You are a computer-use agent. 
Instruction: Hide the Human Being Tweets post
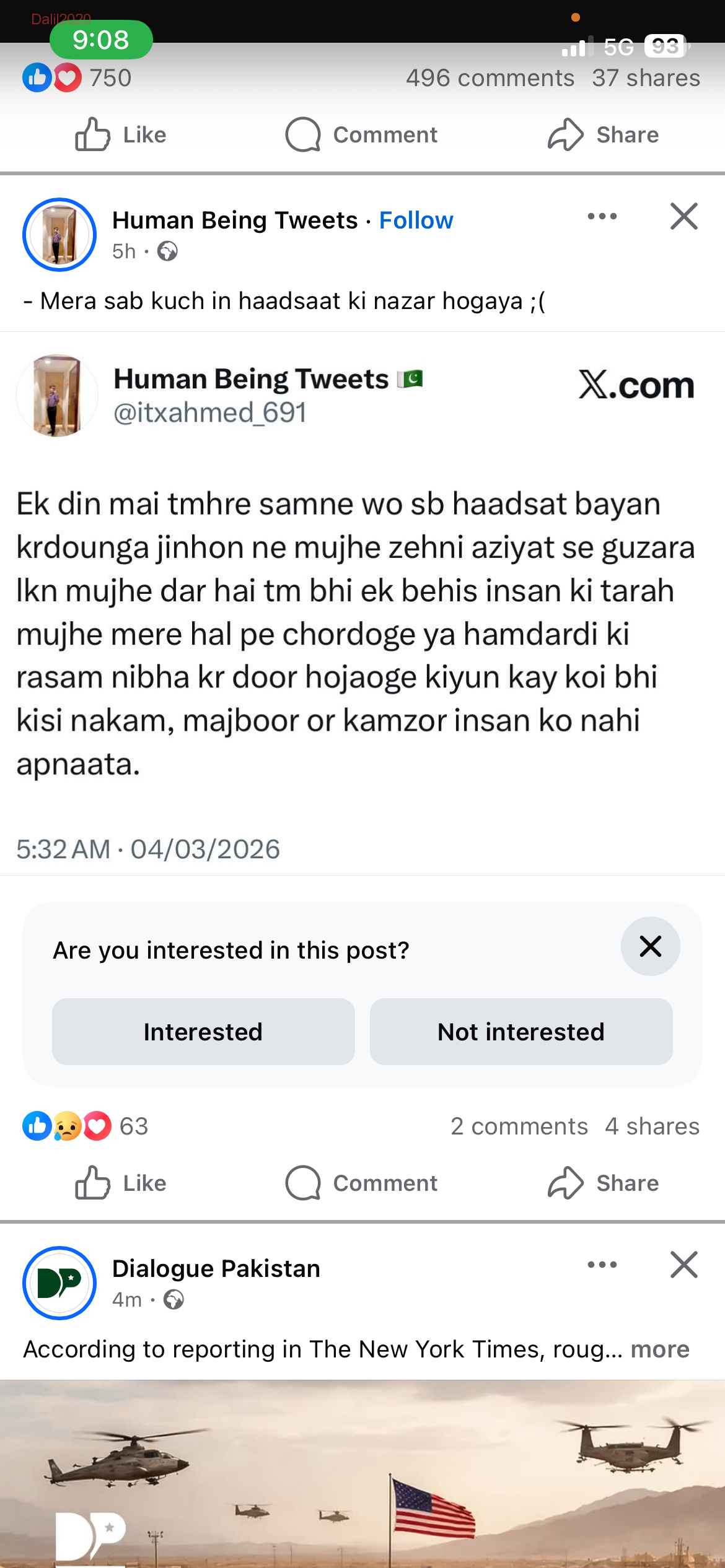(x=683, y=217)
